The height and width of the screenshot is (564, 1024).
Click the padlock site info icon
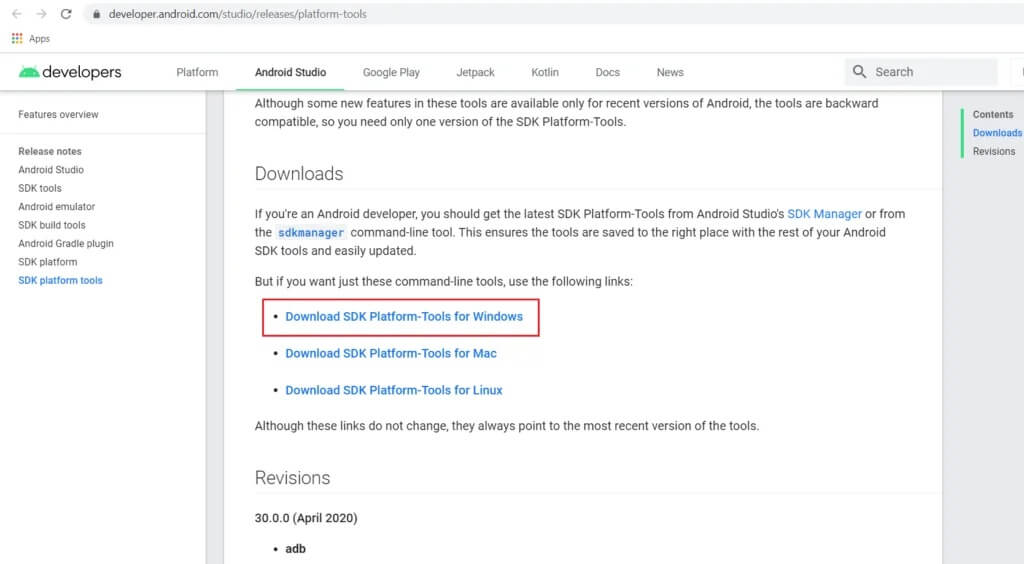tap(96, 15)
